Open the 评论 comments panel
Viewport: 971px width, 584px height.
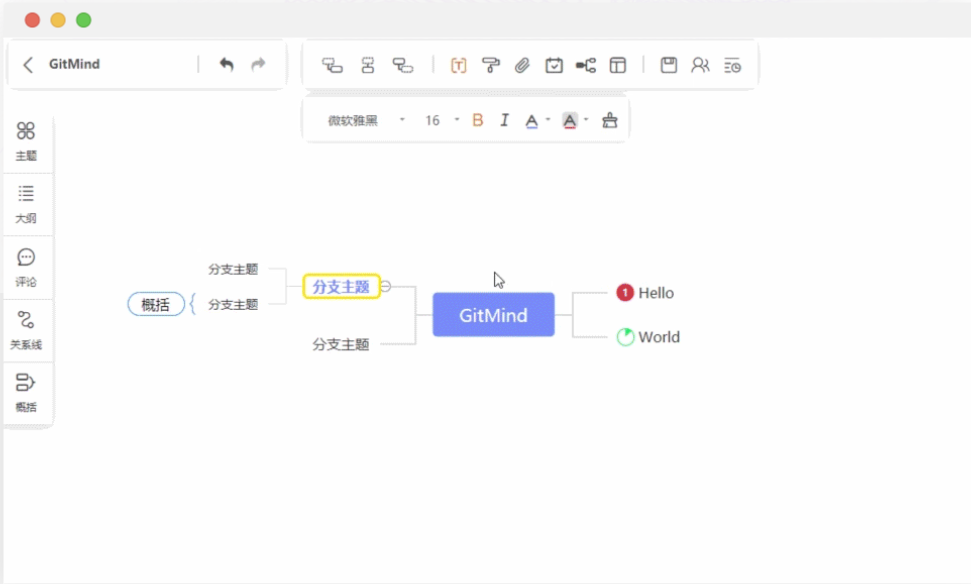coord(26,268)
